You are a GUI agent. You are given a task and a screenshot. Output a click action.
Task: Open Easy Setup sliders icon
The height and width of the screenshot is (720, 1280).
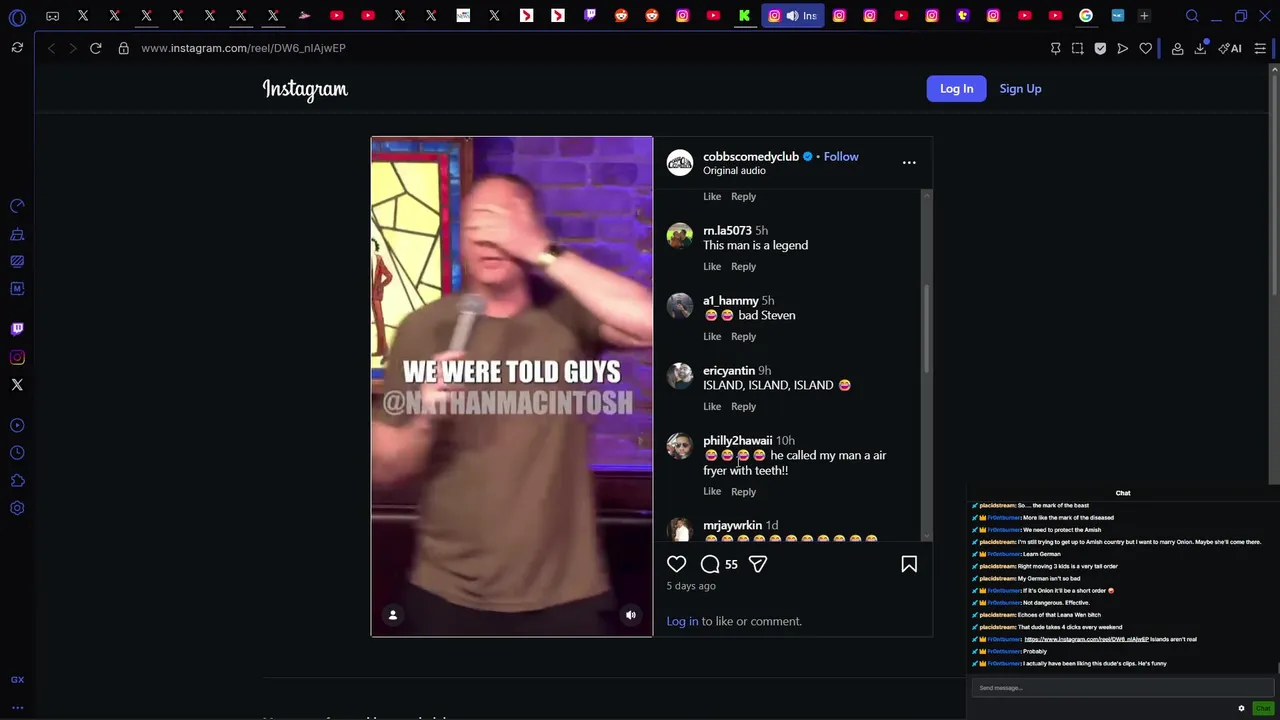pyautogui.click(x=1260, y=48)
